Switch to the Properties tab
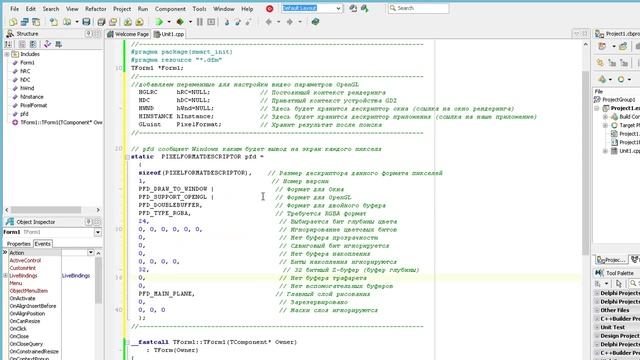640x360 pixels. pyautogui.click(x=18, y=244)
